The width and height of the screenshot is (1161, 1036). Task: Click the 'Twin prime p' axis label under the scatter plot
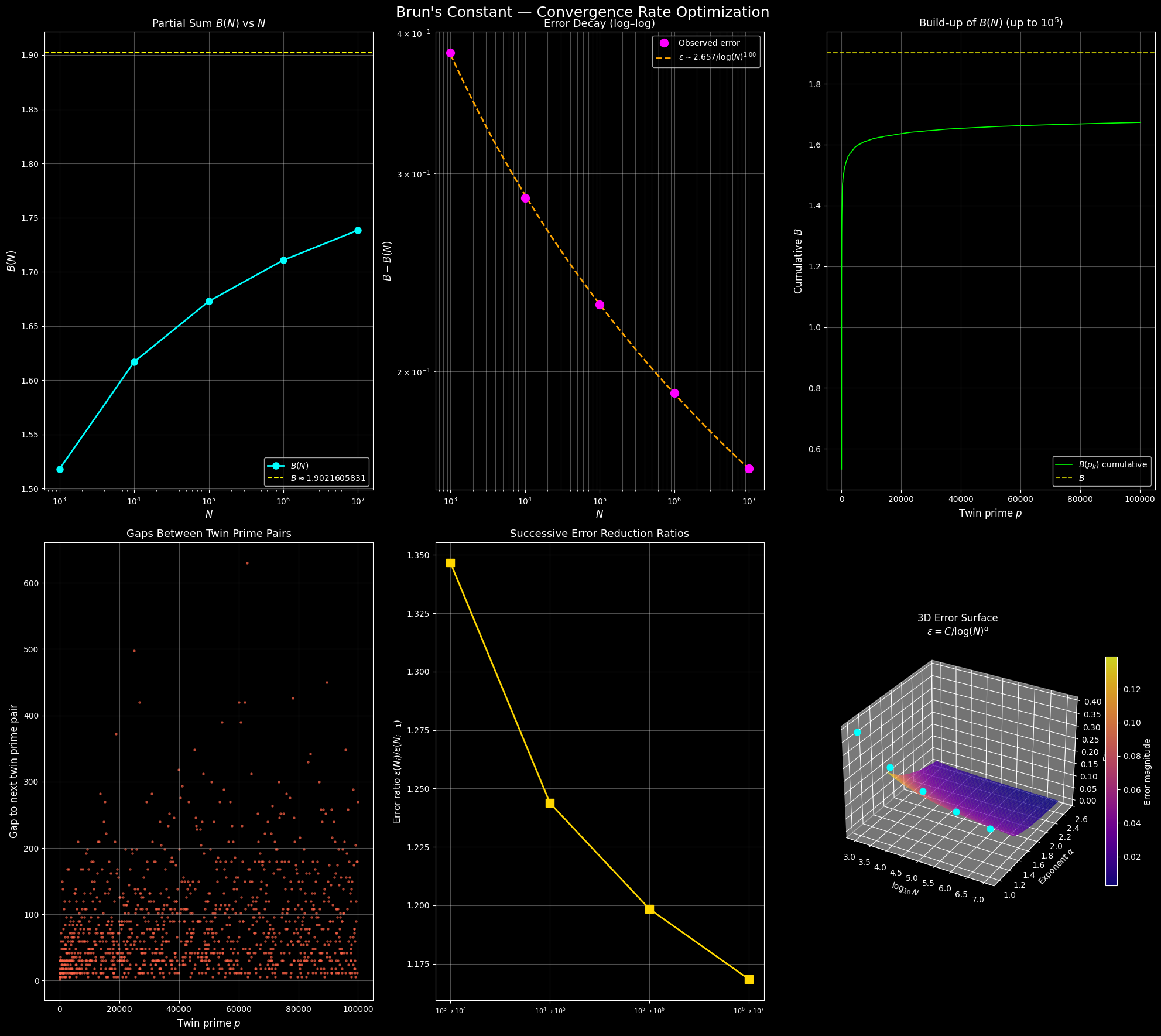tap(208, 1023)
